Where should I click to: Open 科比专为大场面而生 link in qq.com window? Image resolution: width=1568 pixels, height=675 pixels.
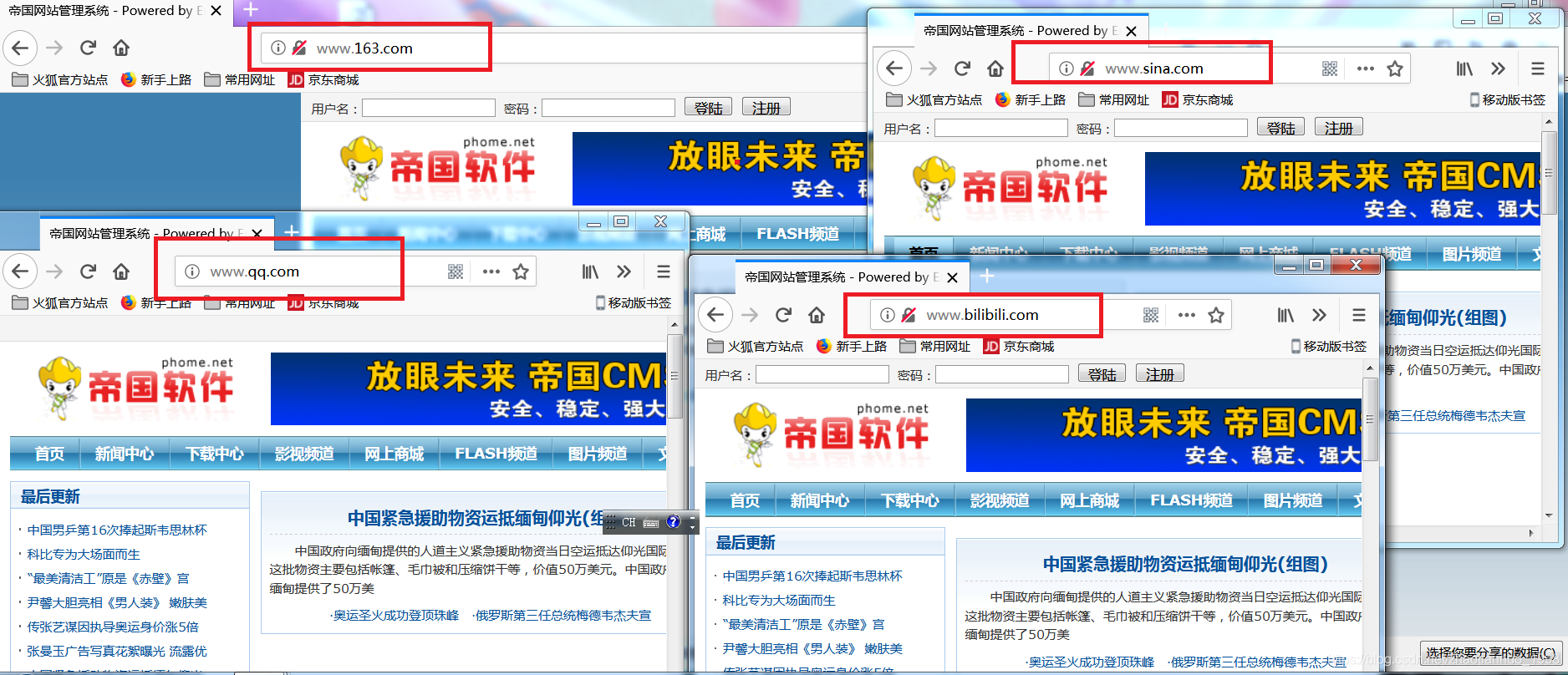point(84,554)
